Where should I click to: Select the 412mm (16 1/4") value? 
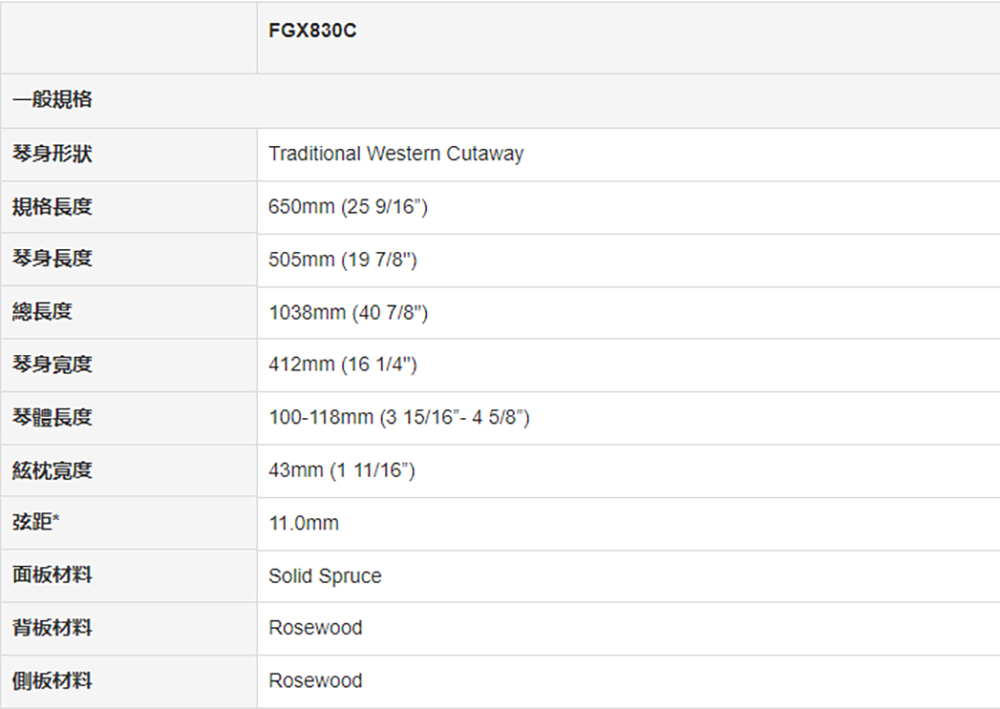(342, 365)
